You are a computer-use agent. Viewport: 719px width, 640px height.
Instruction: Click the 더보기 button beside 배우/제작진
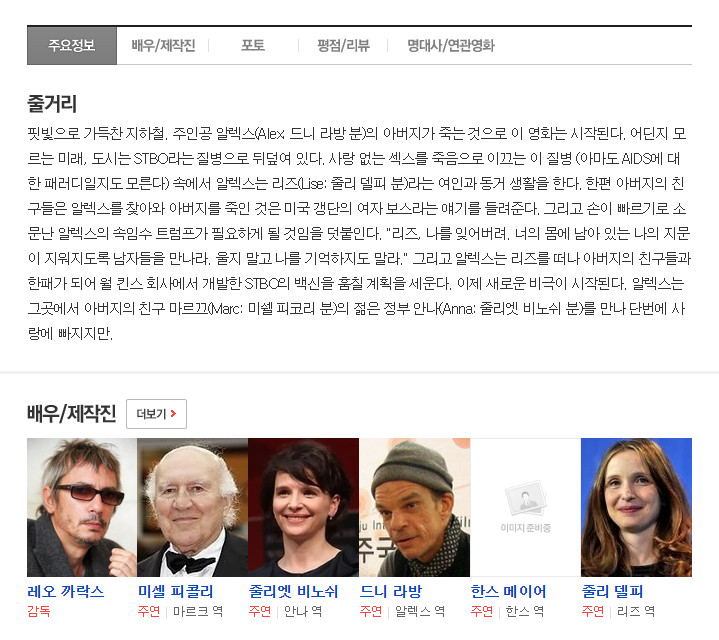click(x=156, y=414)
